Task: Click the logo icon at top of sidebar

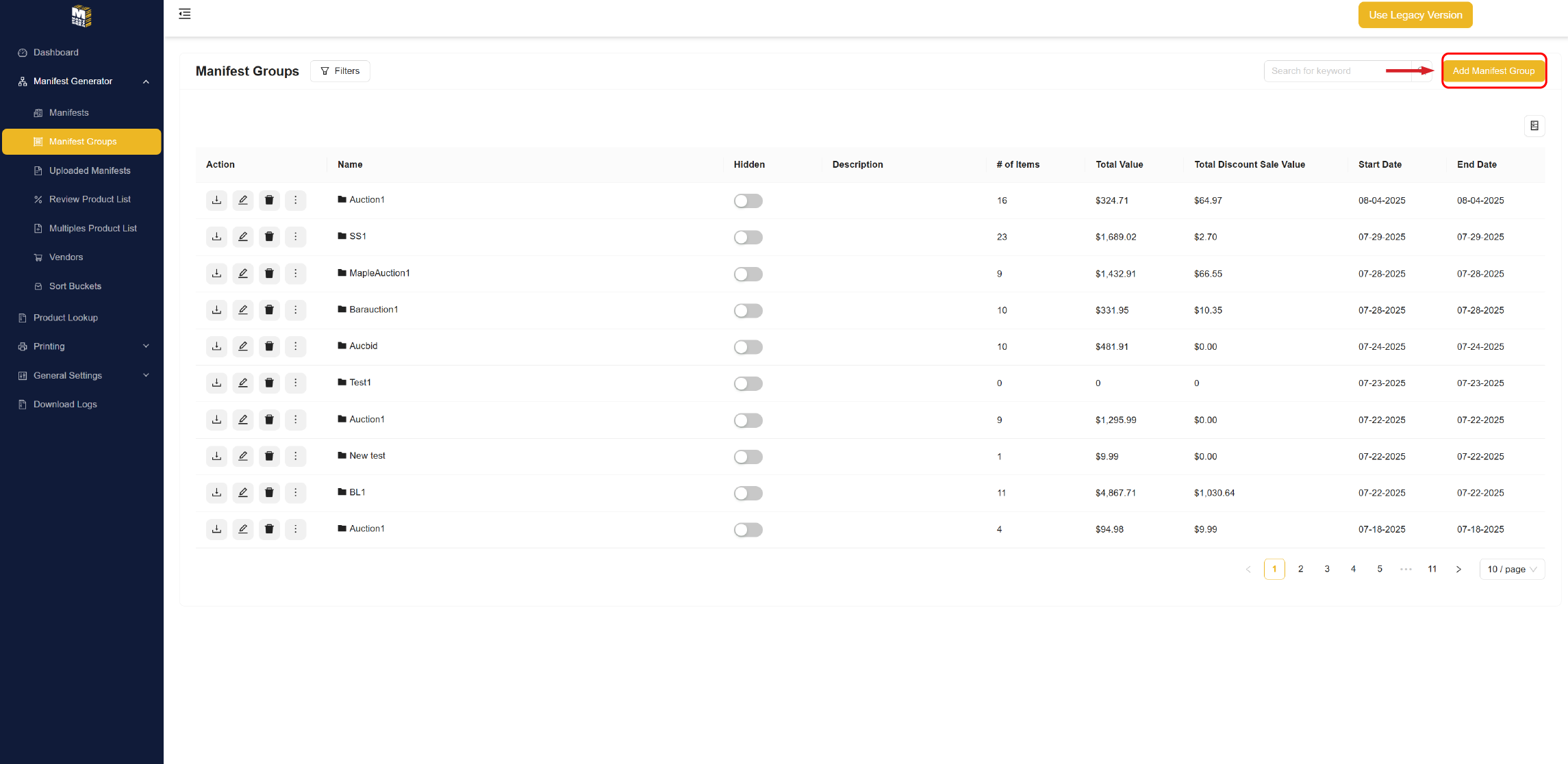Action: coord(81,16)
